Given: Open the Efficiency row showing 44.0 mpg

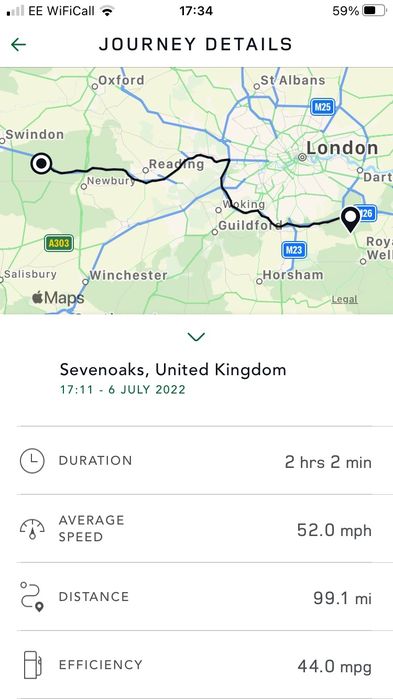Looking at the screenshot, I should coord(196,665).
